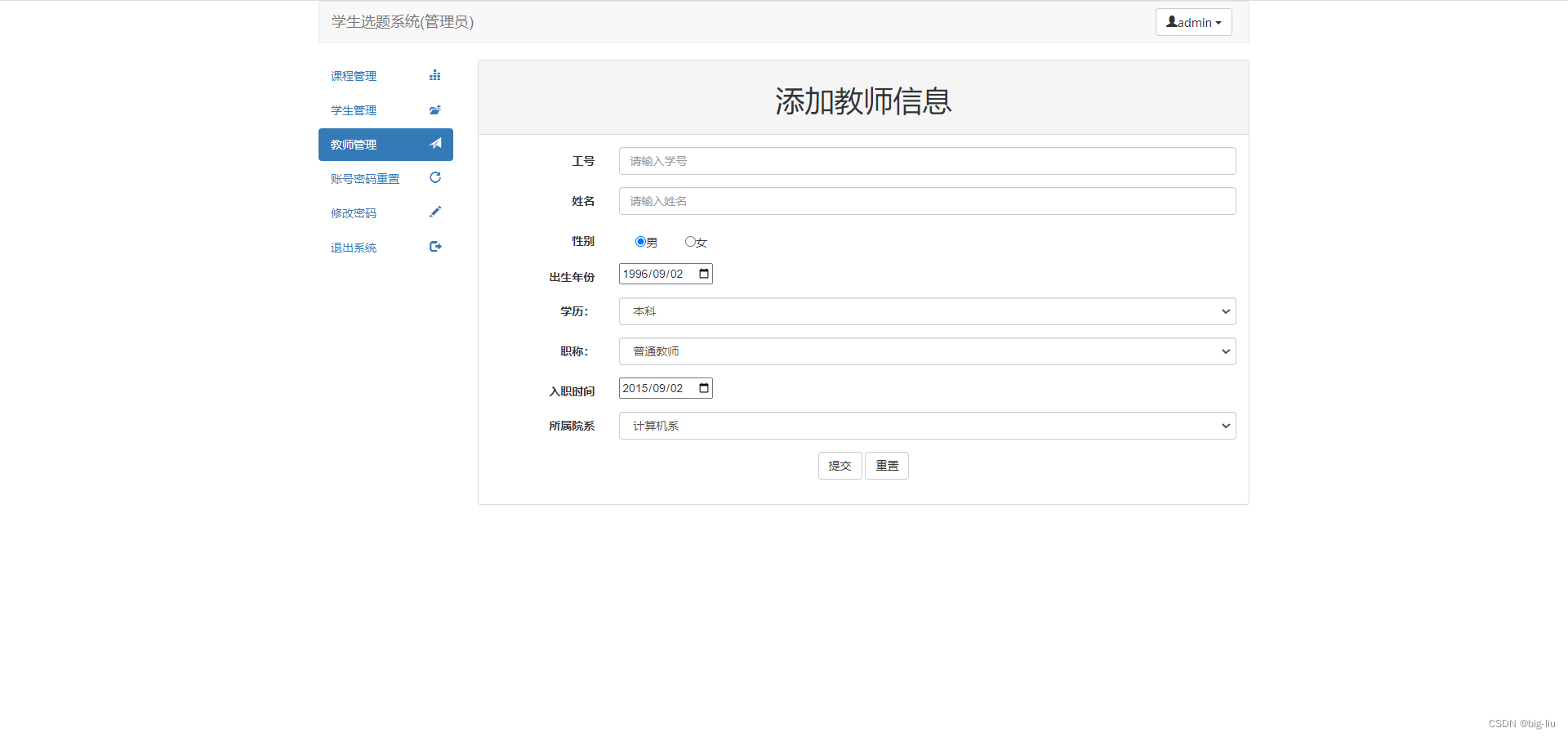Click the admin user avatar icon
The image size is (1568, 737).
1172,22
